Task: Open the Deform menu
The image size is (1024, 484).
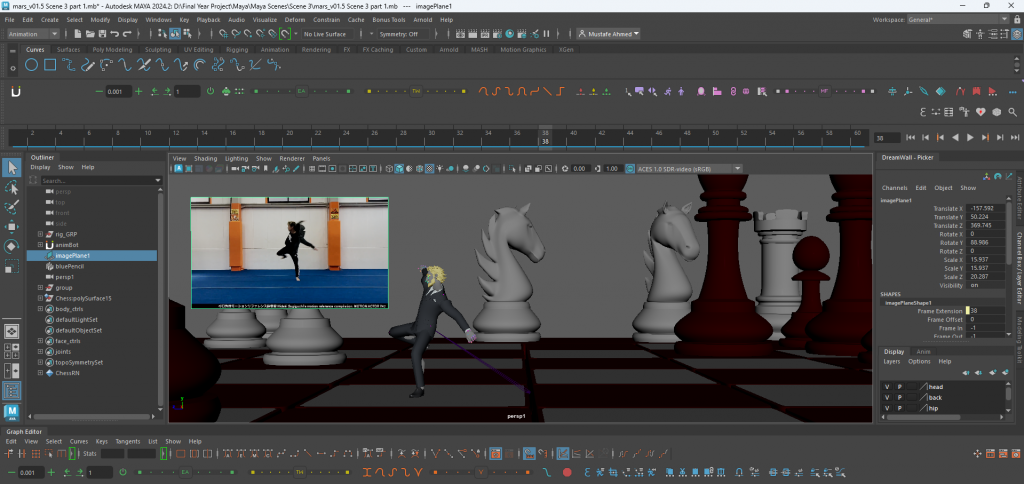Action: 295,19
